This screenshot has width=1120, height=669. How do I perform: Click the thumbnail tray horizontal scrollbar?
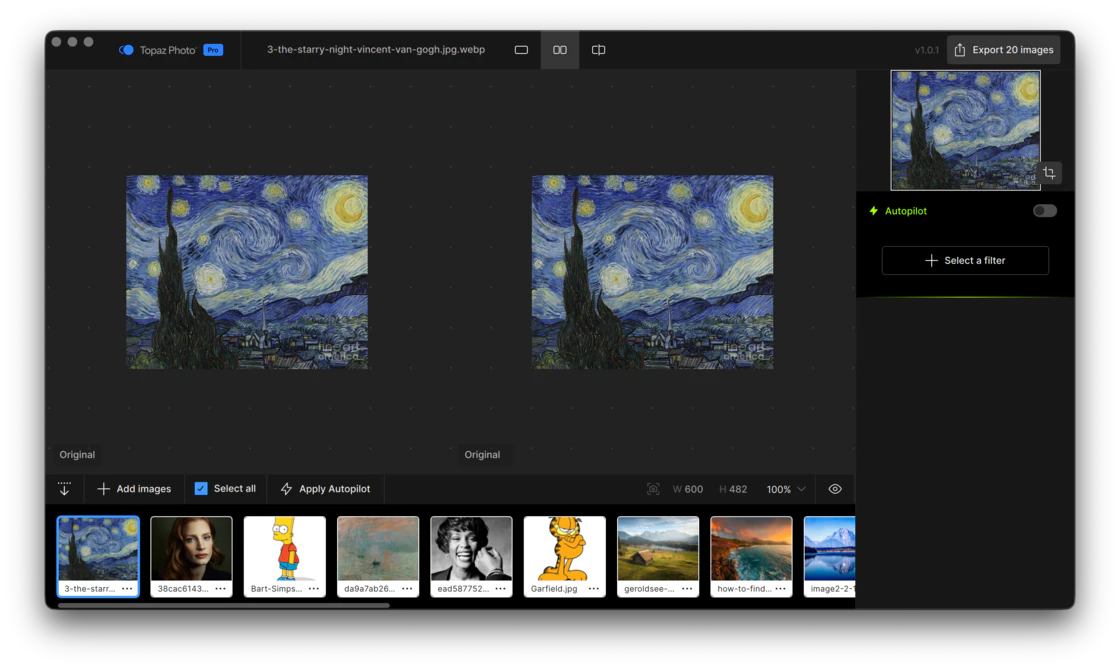click(x=224, y=605)
